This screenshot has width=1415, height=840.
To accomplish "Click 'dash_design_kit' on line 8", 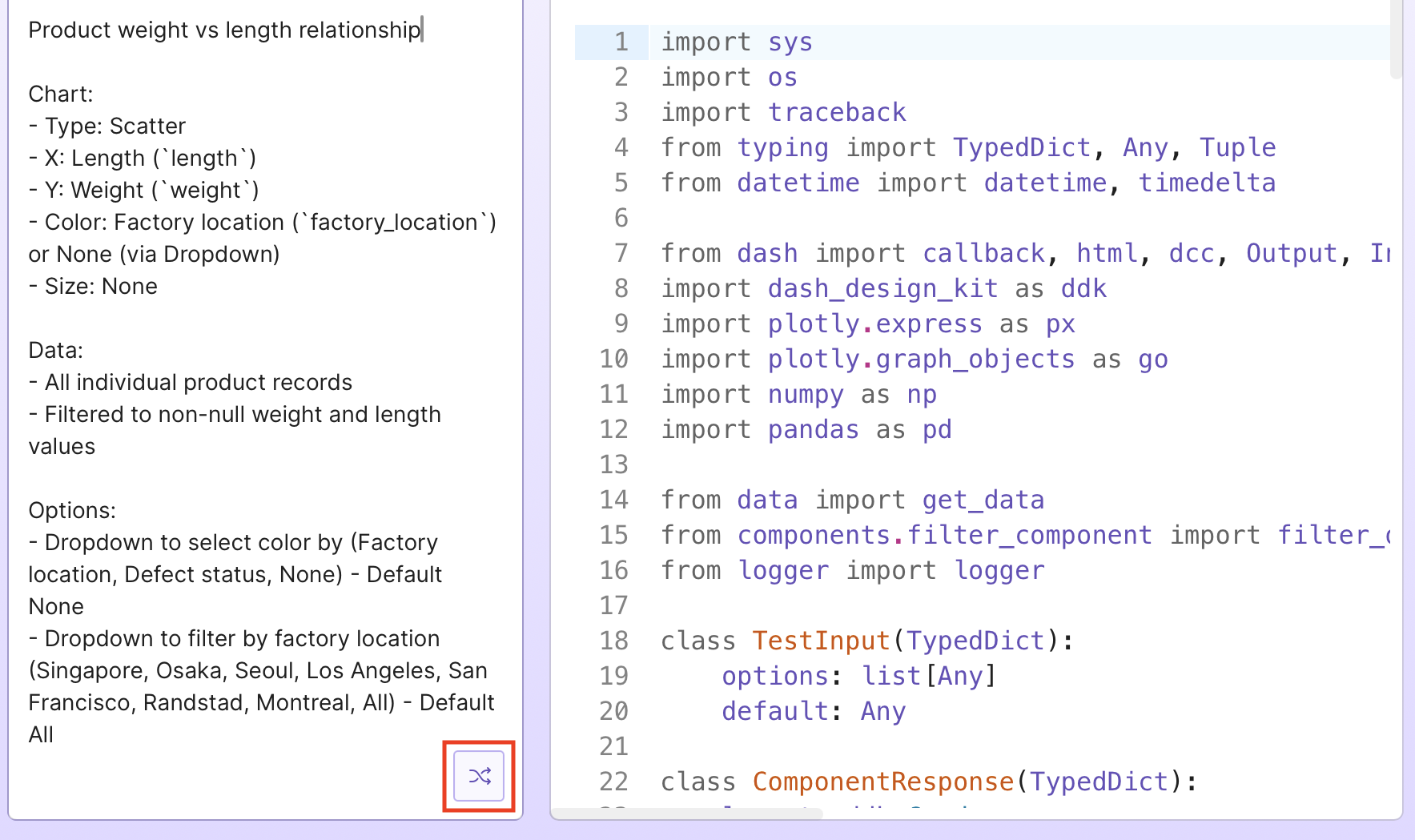I will (x=882, y=288).
